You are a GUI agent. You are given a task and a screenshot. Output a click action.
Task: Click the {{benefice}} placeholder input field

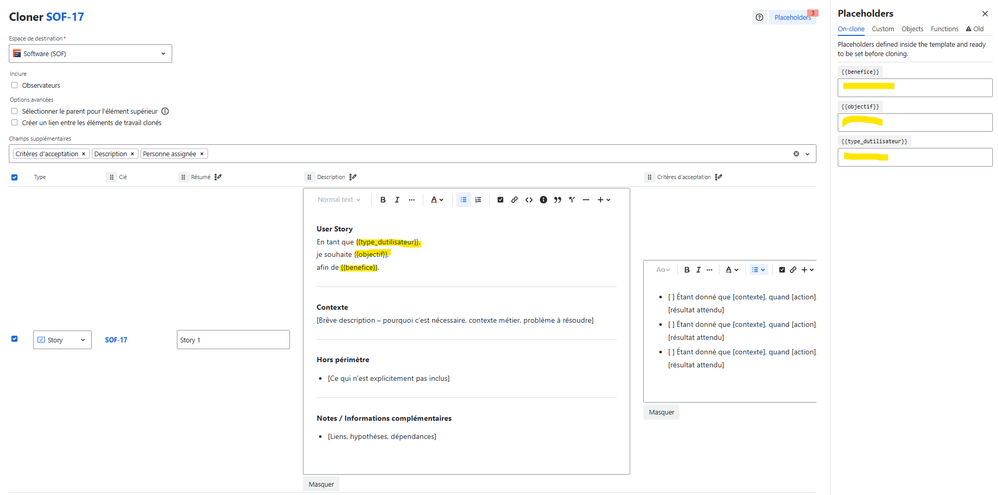[915, 88]
